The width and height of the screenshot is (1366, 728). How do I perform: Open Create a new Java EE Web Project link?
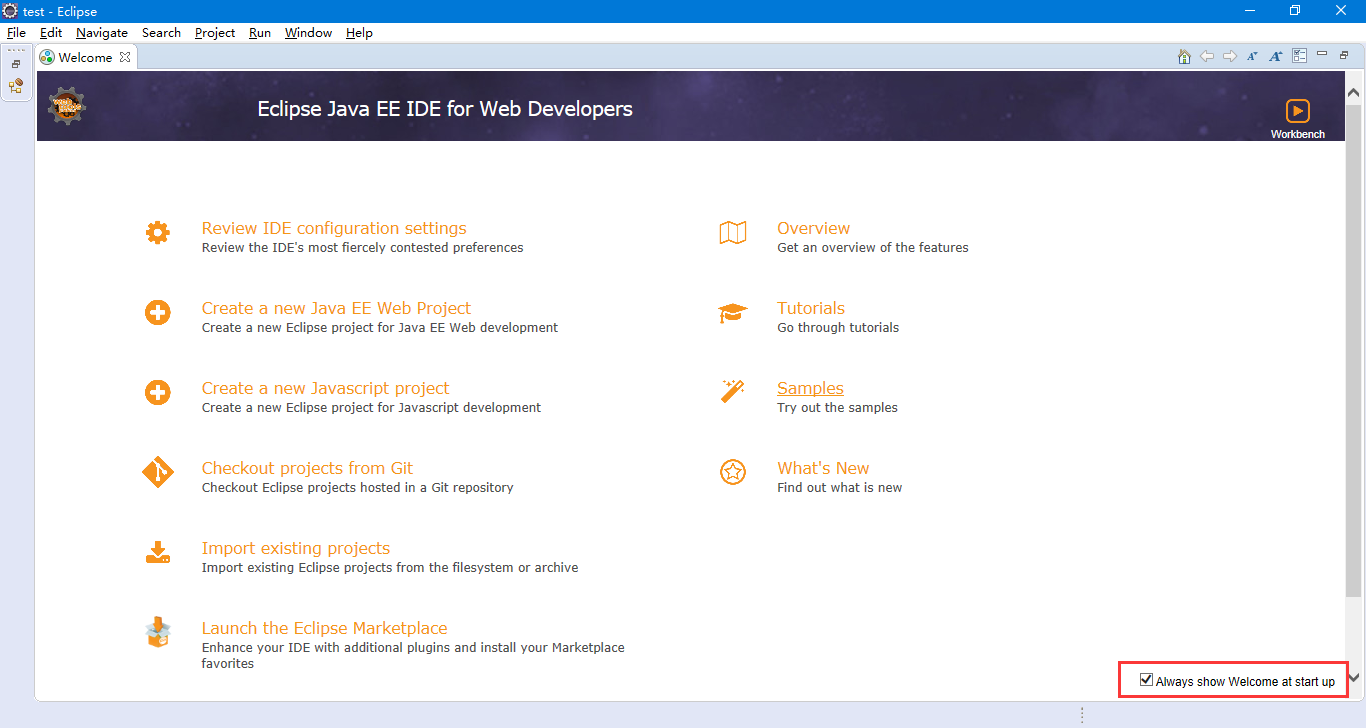[336, 308]
